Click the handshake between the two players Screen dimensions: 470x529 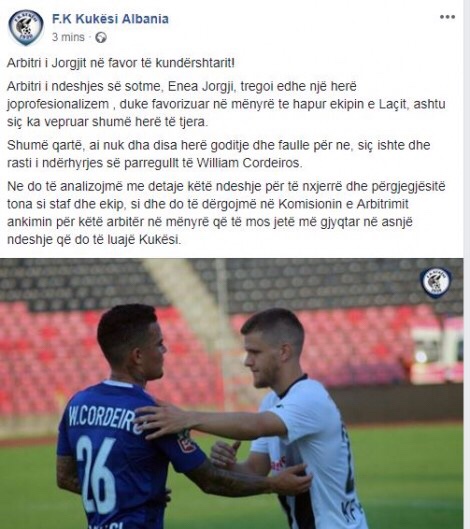(225, 455)
